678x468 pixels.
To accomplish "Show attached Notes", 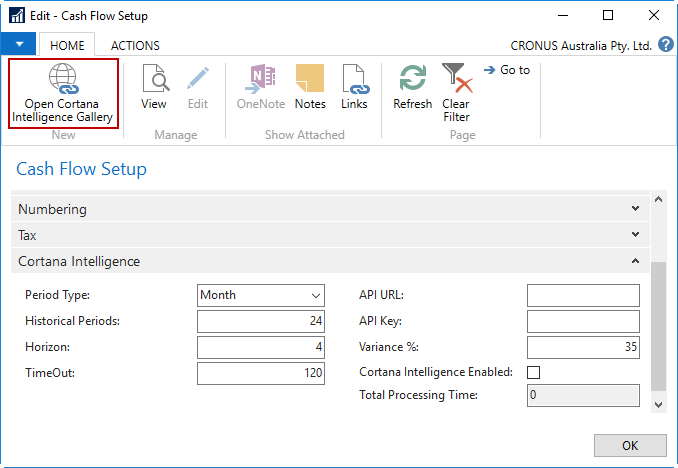I will click(x=310, y=78).
